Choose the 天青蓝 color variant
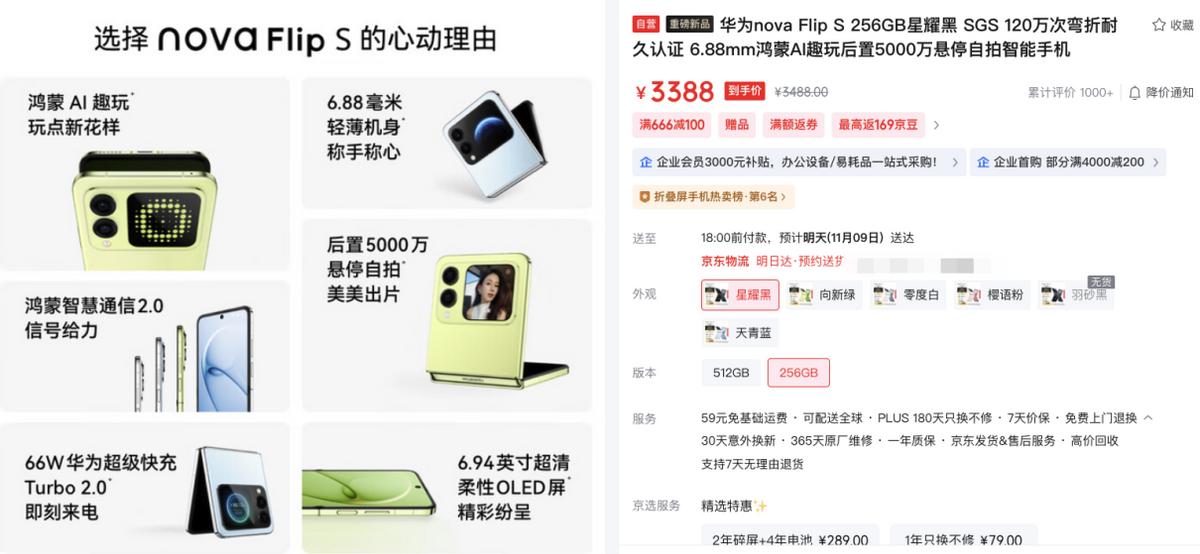The width and height of the screenshot is (1200, 554). click(740, 332)
